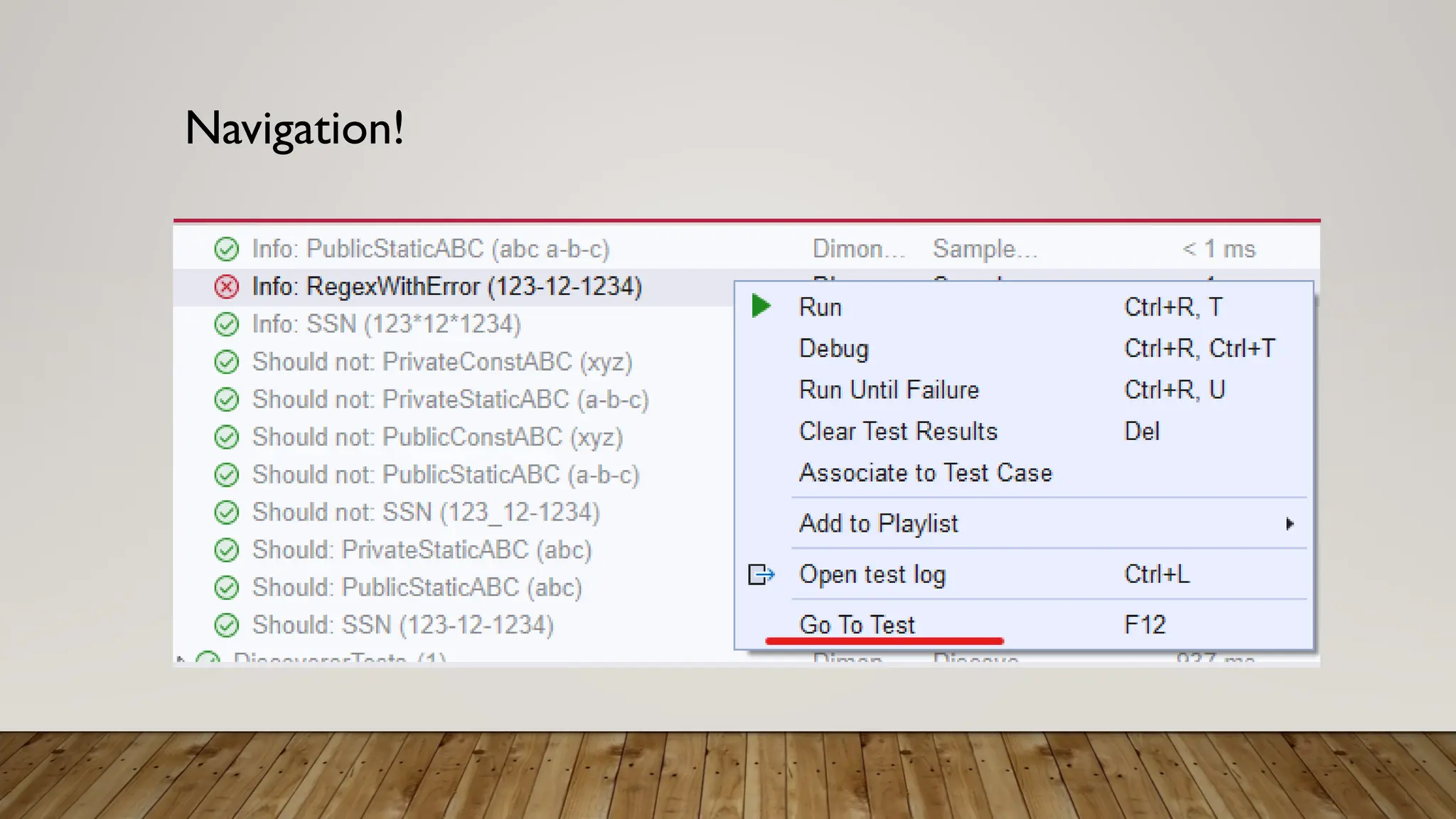1456x819 pixels.
Task: Click passed icon beside Info: PublicStaticABC
Action: (x=226, y=249)
